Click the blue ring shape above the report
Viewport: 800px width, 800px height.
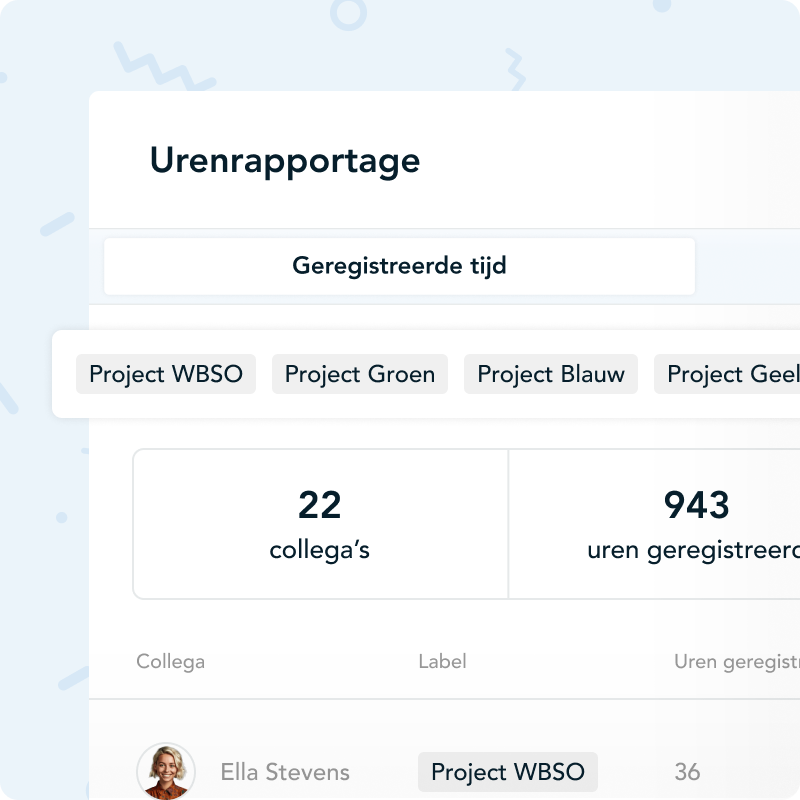tap(348, 13)
